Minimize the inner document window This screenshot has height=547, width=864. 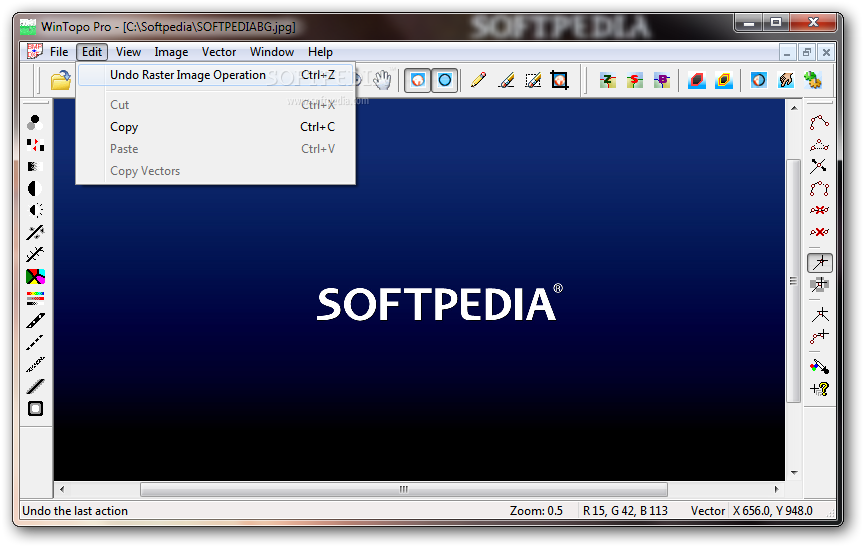point(787,52)
